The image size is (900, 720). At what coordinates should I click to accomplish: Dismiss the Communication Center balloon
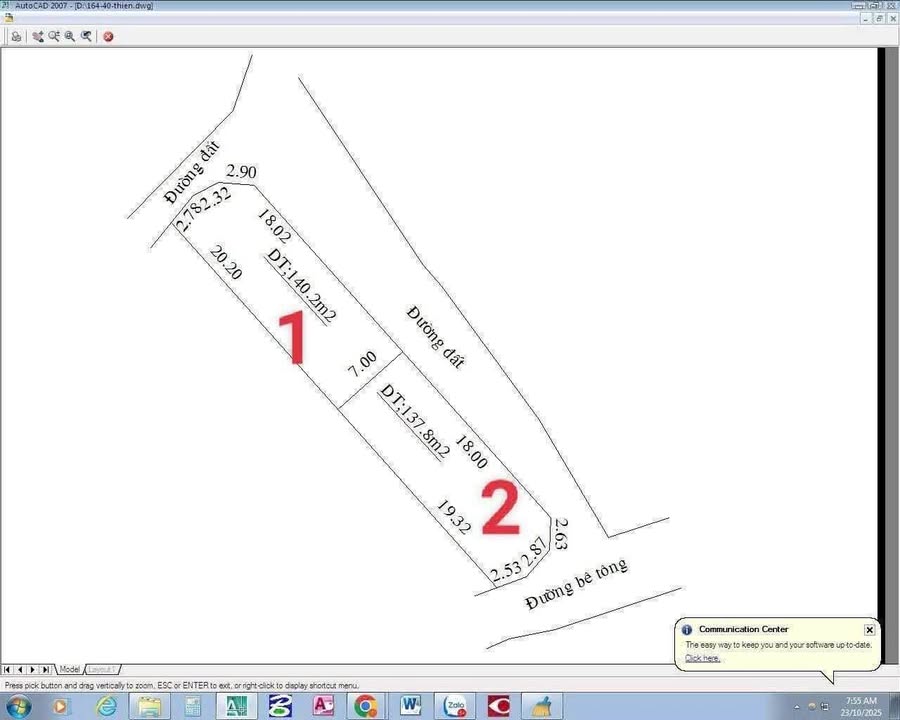pos(869,630)
